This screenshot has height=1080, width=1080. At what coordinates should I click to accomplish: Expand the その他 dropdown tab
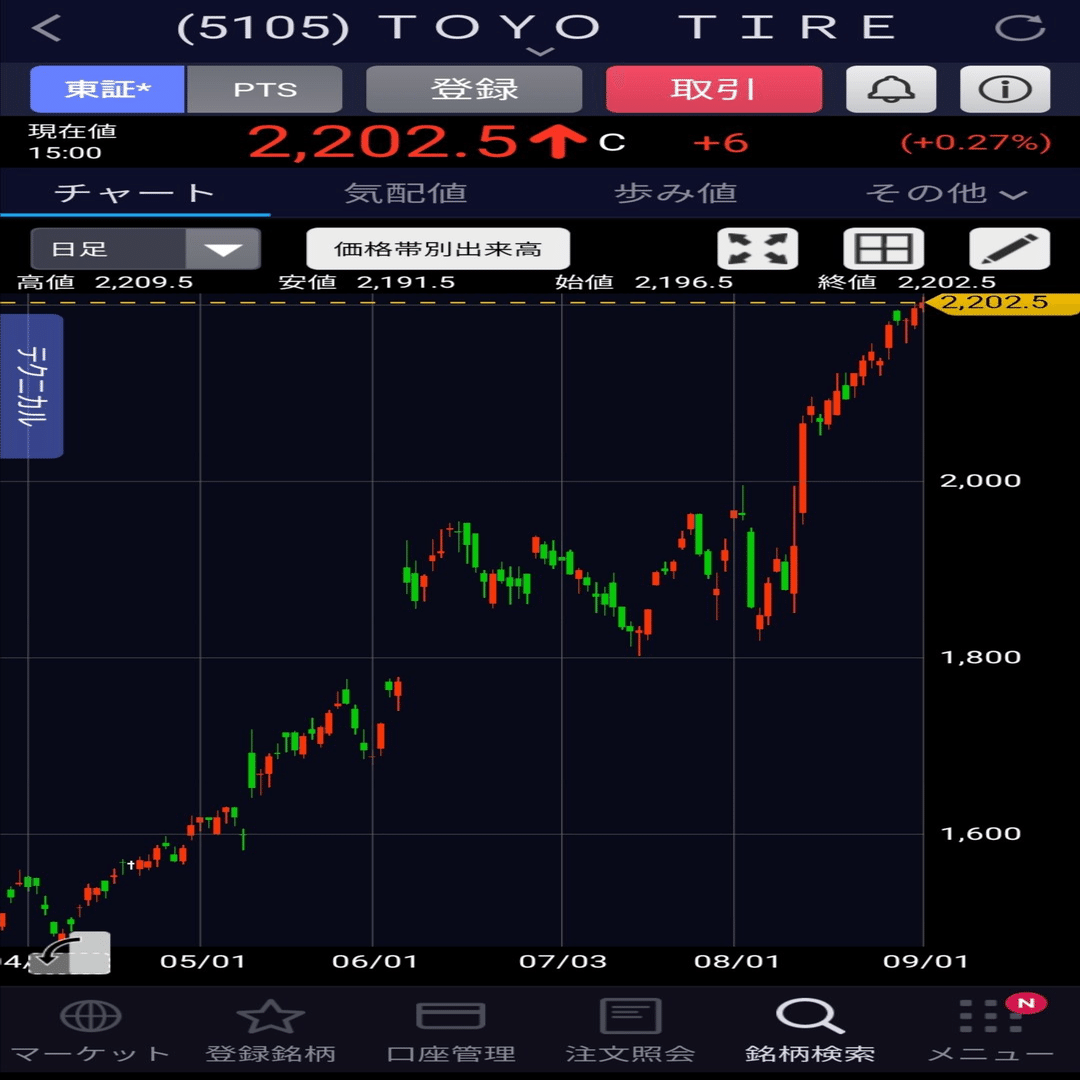(x=945, y=193)
